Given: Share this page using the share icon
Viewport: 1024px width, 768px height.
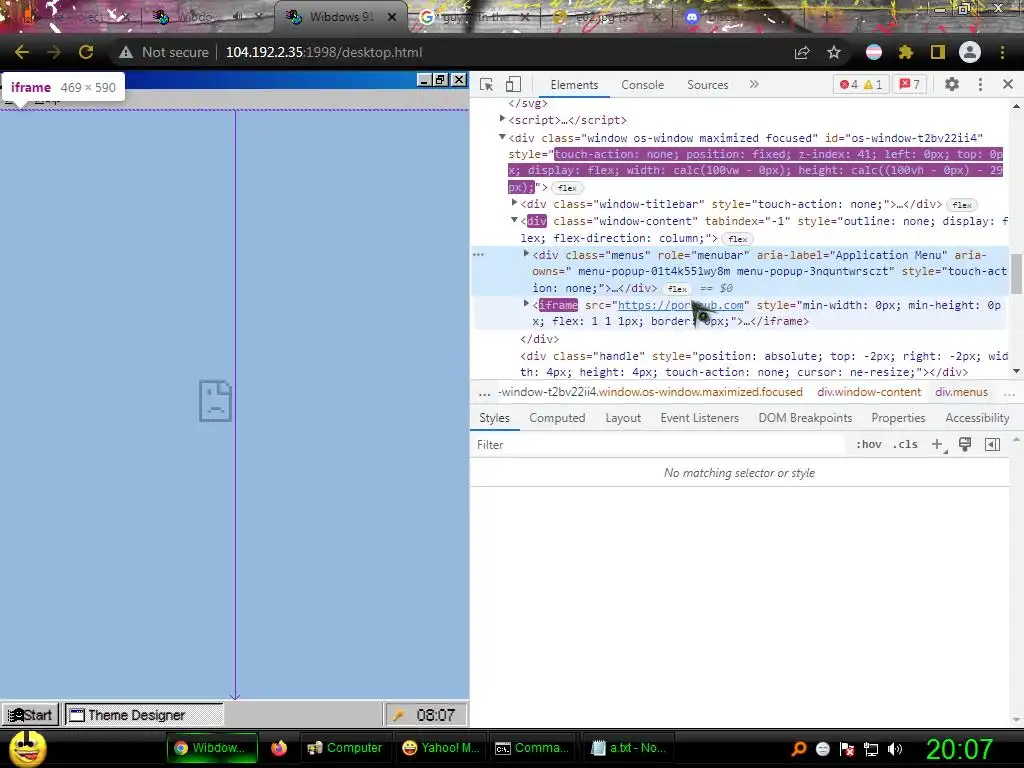Looking at the screenshot, I should [x=802, y=52].
